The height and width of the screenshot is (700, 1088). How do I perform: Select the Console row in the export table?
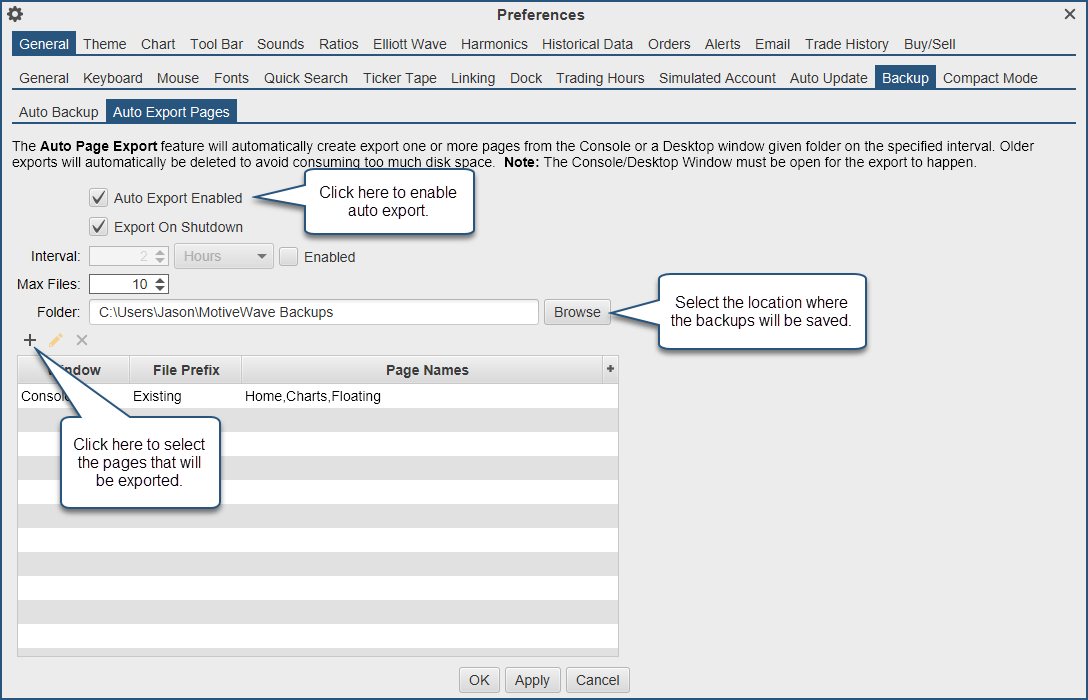[300, 396]
